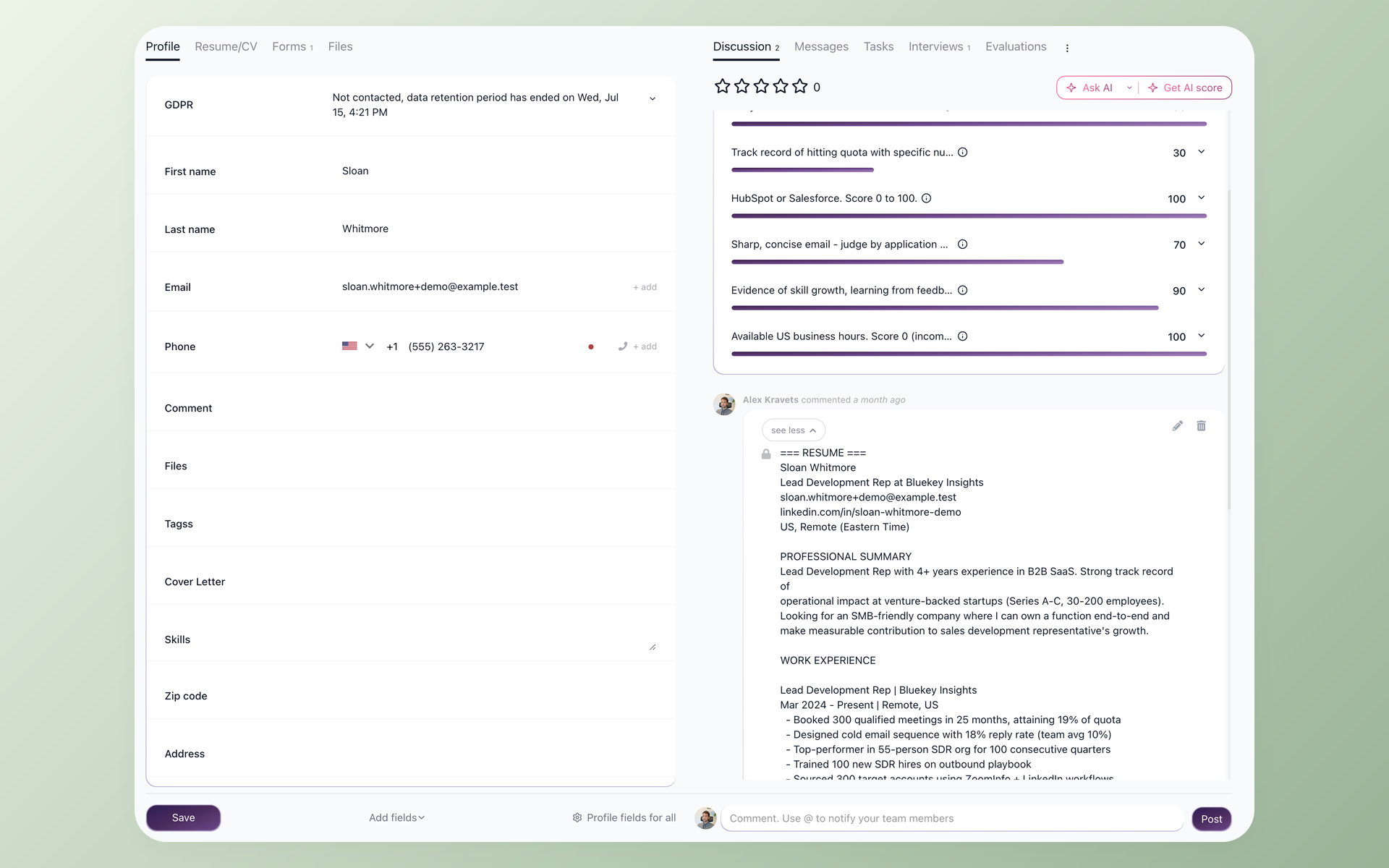
Task: Expand the Available US business hours score row
Action: pyautogui.click(x=1202, y=336)
